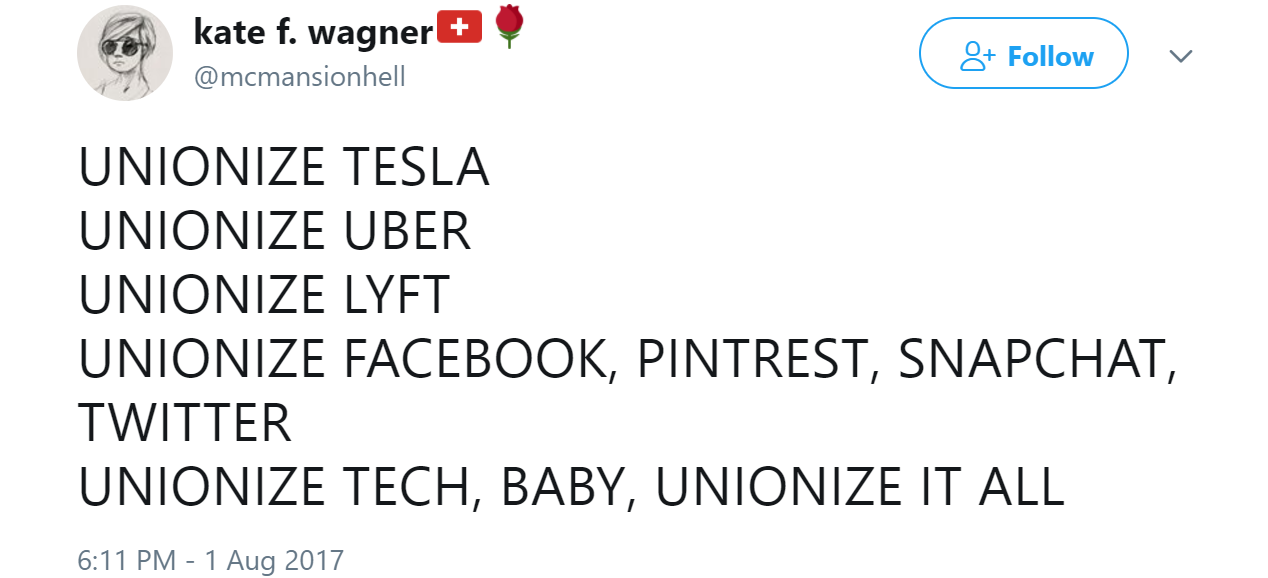Click the word TWITTER in the tweet
The image size is (1268, 578).
(x=185, y=424)
